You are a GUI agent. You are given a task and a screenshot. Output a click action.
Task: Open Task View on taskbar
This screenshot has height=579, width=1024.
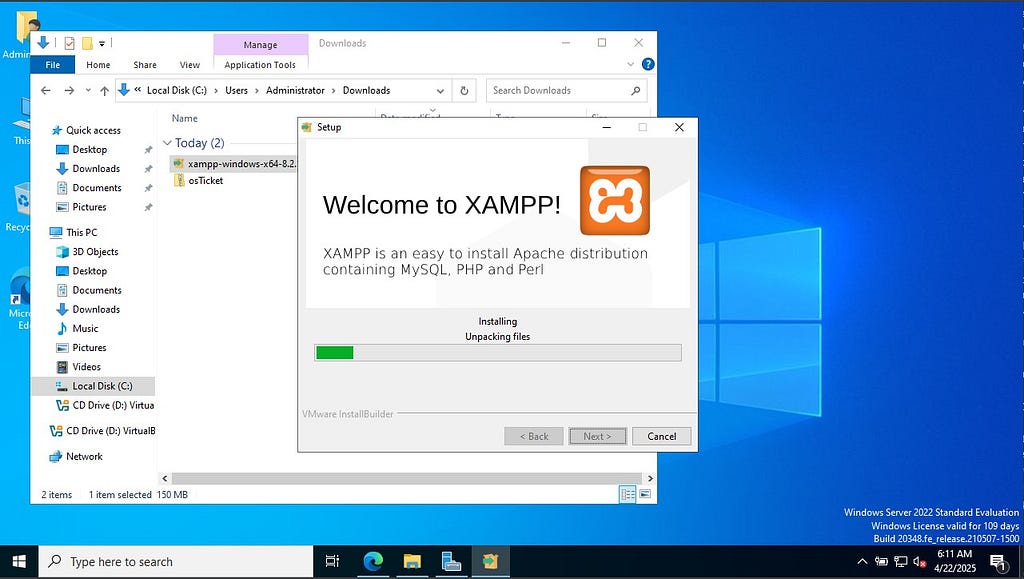click(332, 561)
